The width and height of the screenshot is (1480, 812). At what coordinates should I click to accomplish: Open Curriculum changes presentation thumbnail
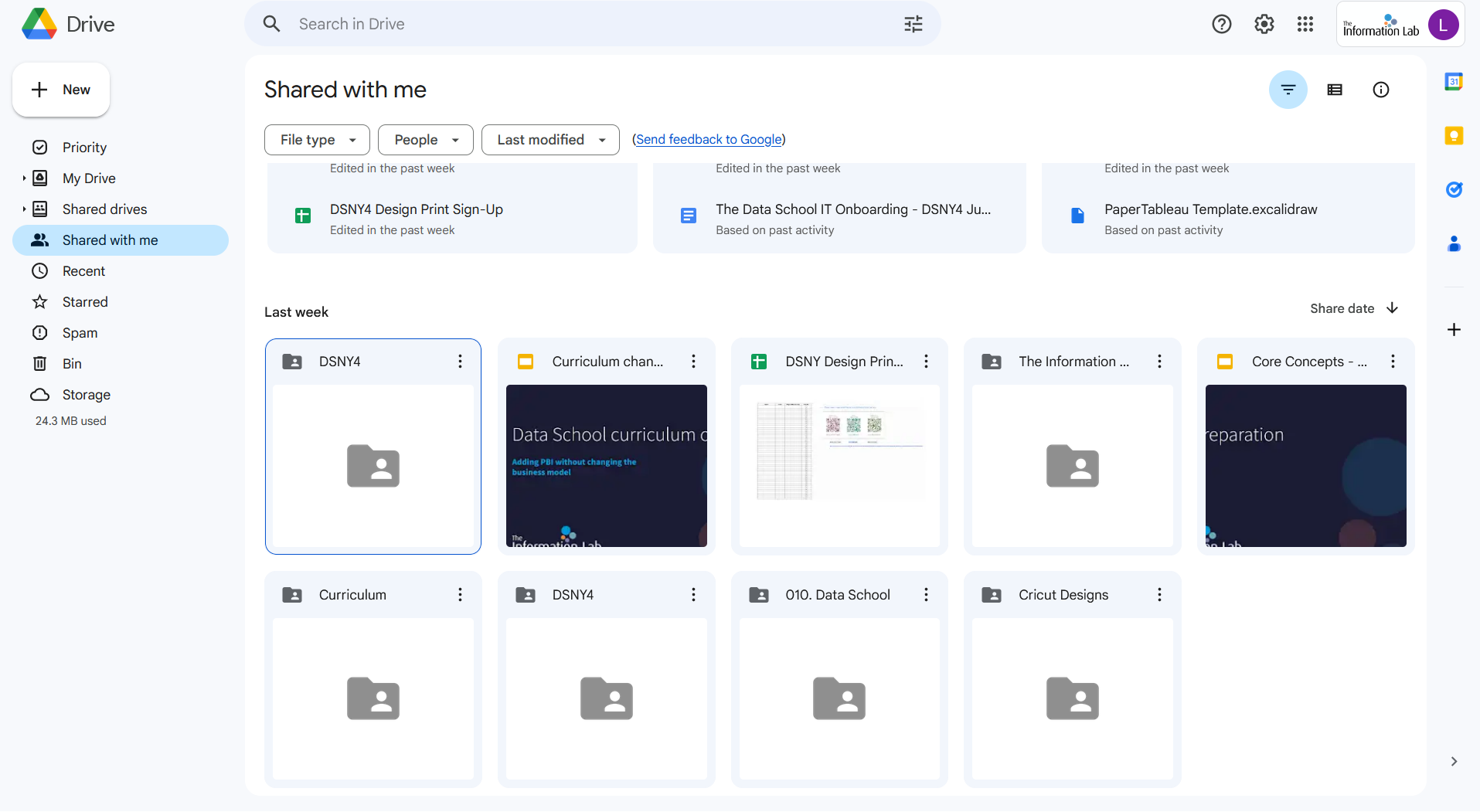[606, 466]
